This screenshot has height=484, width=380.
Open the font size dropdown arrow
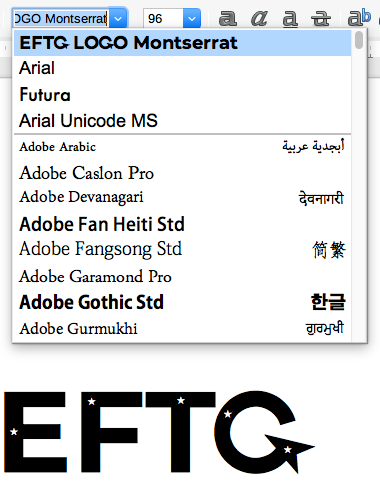[192, 19]
